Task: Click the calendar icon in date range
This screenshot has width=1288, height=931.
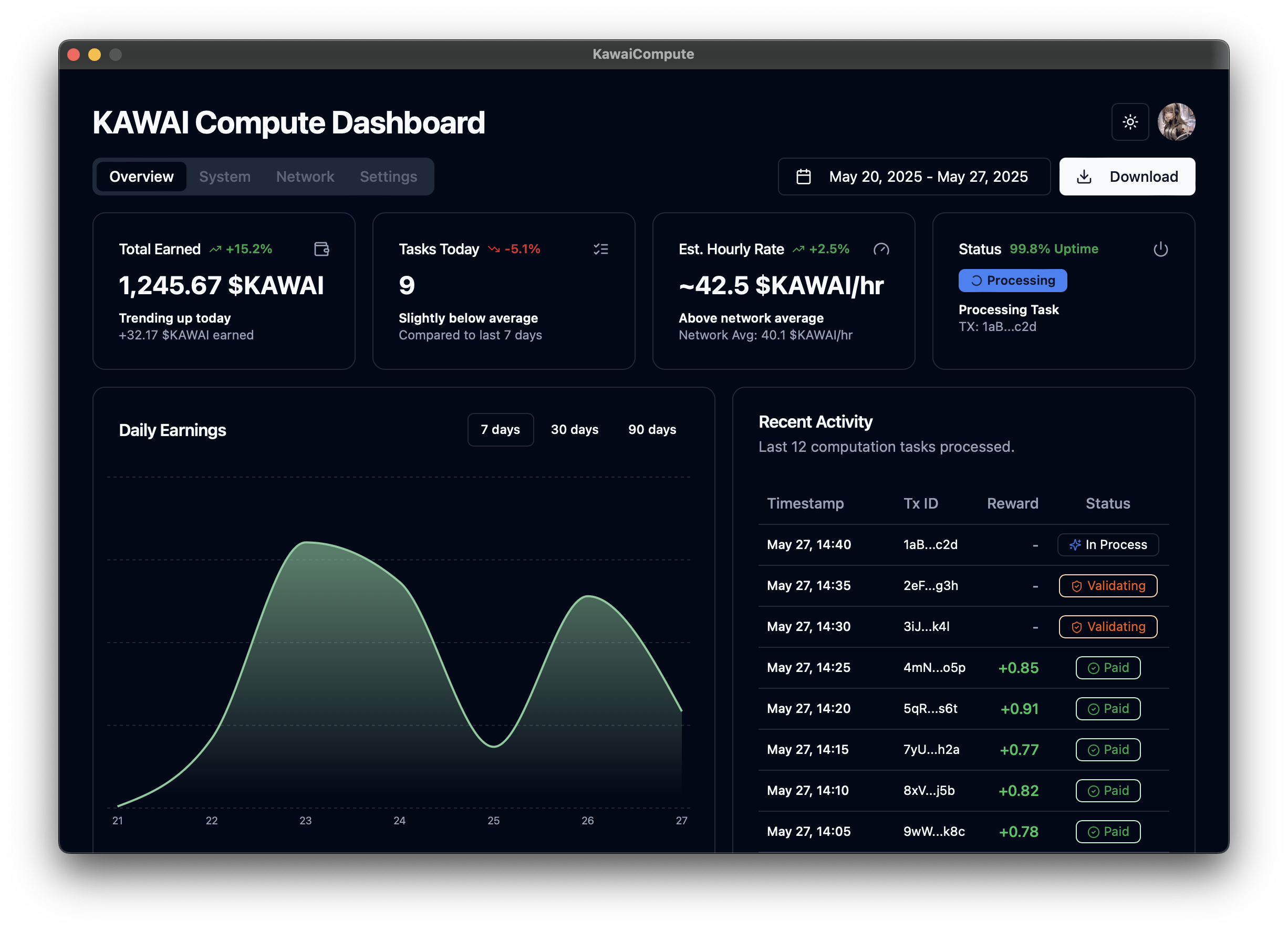Action: tap(803, 177)
